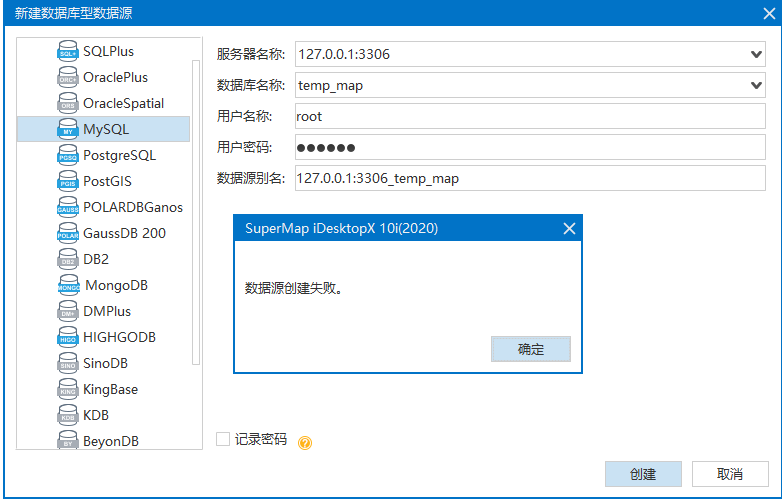
Task: Select the BeyonDB list label
Action: click(111, 441)
